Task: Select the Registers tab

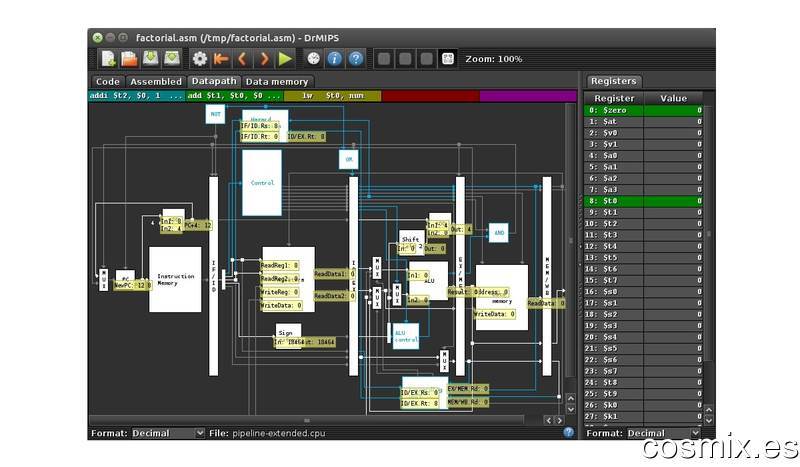Action: pos(613,81)
